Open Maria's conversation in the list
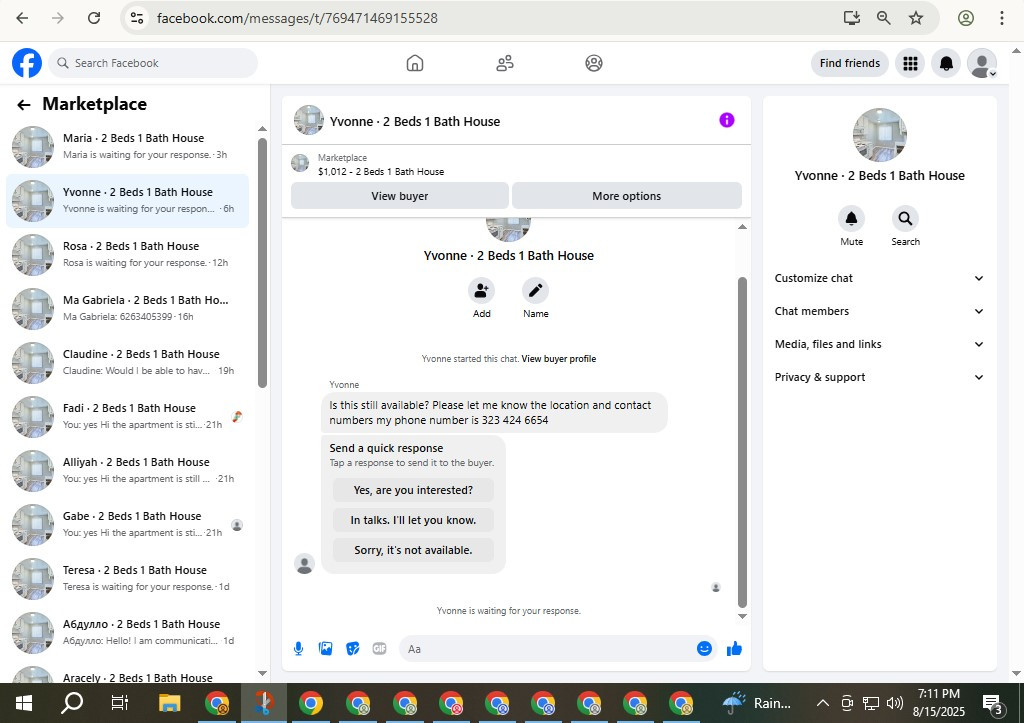Screen dimensions: 1024x723 (128, 147)
